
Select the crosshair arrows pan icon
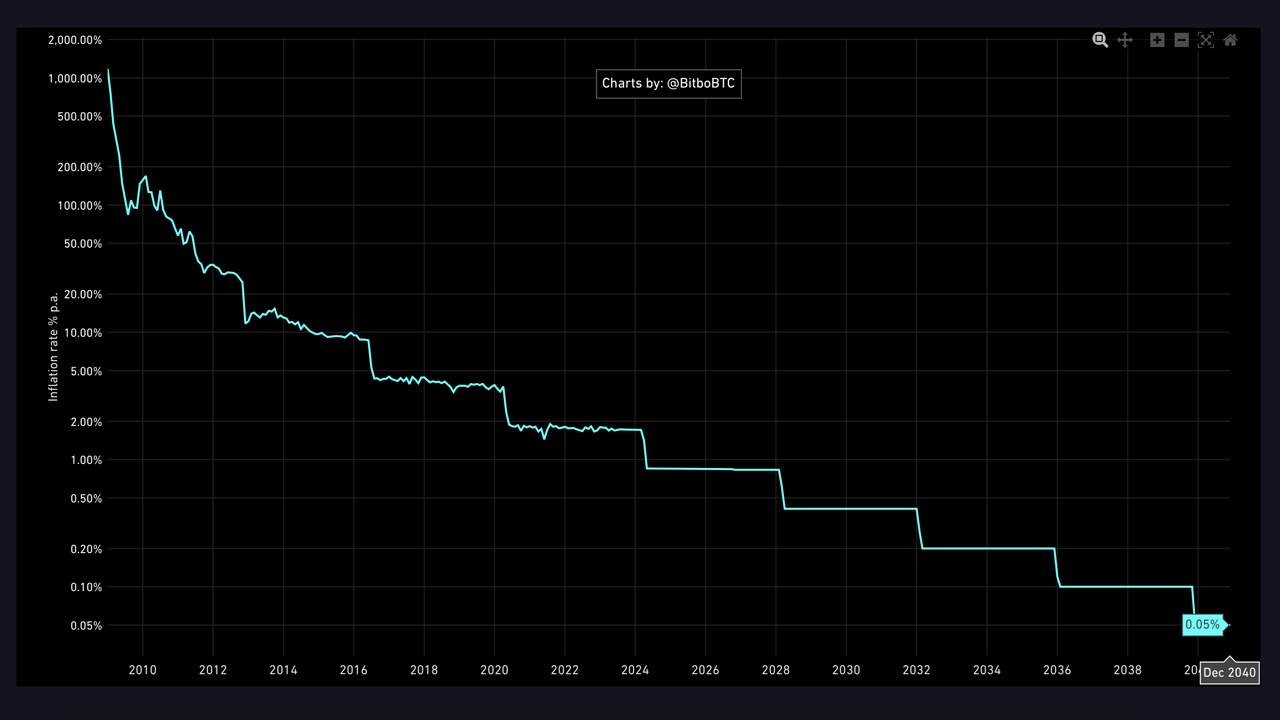(1125, 40)
